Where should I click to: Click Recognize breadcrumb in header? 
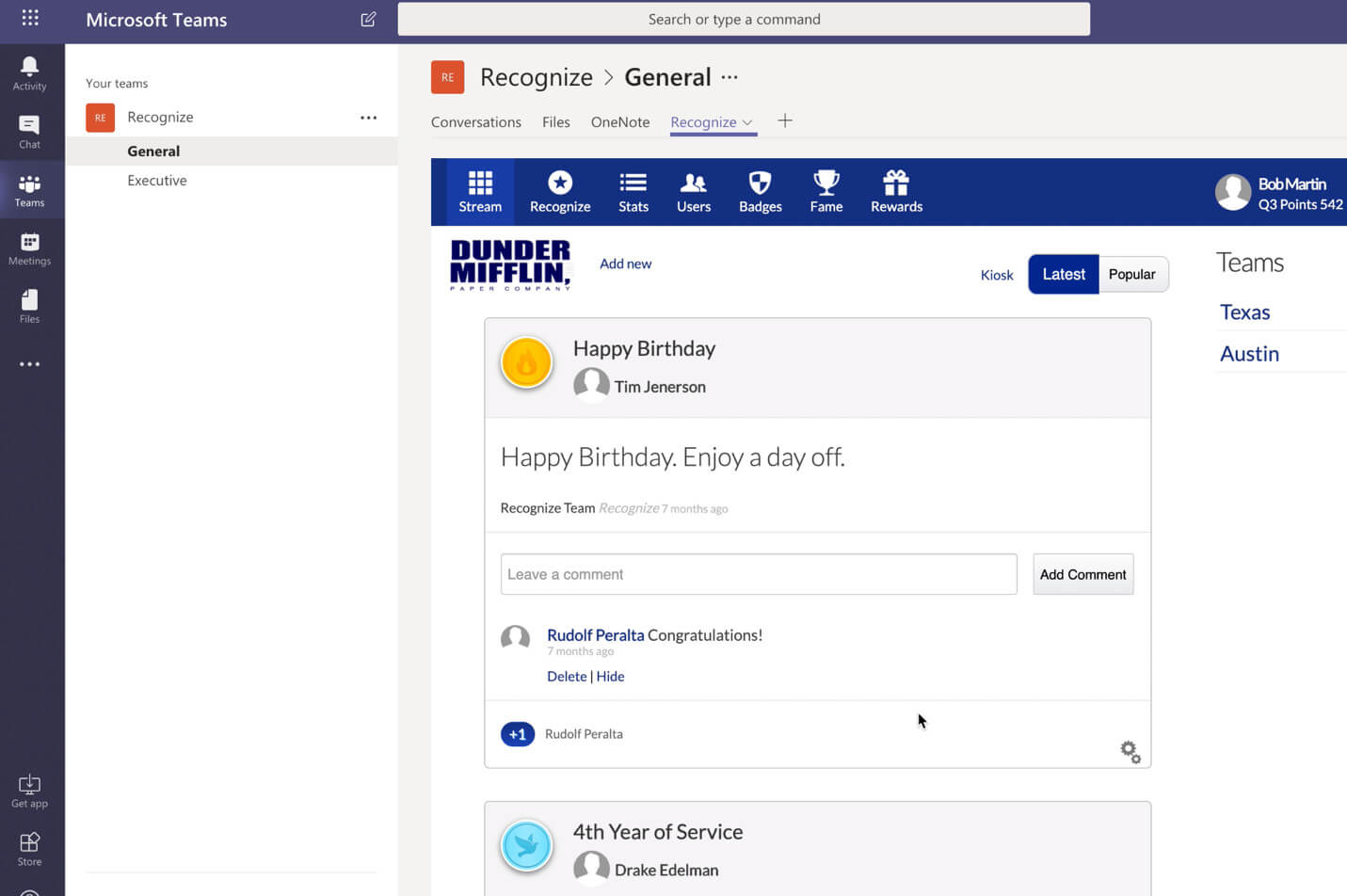coord(537,77)
